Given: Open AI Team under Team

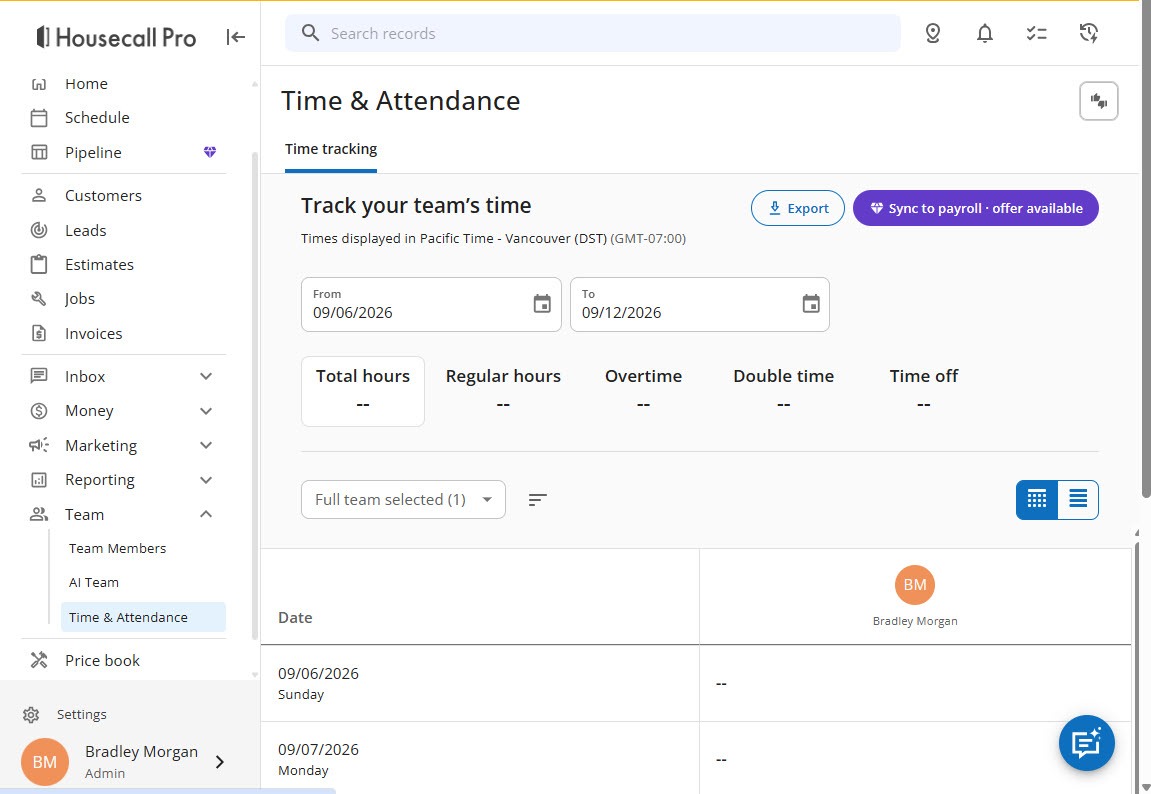Looking at the screenshot, I should pyautogui.click(x=94, y=583).
